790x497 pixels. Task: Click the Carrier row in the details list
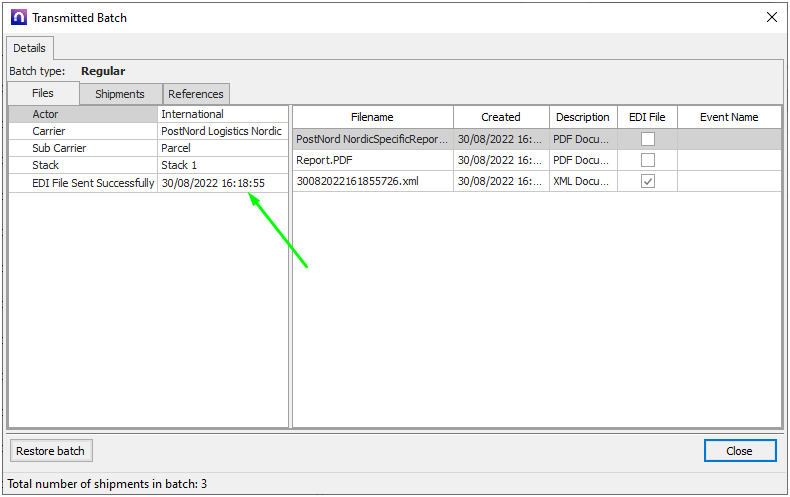point(83,131)
